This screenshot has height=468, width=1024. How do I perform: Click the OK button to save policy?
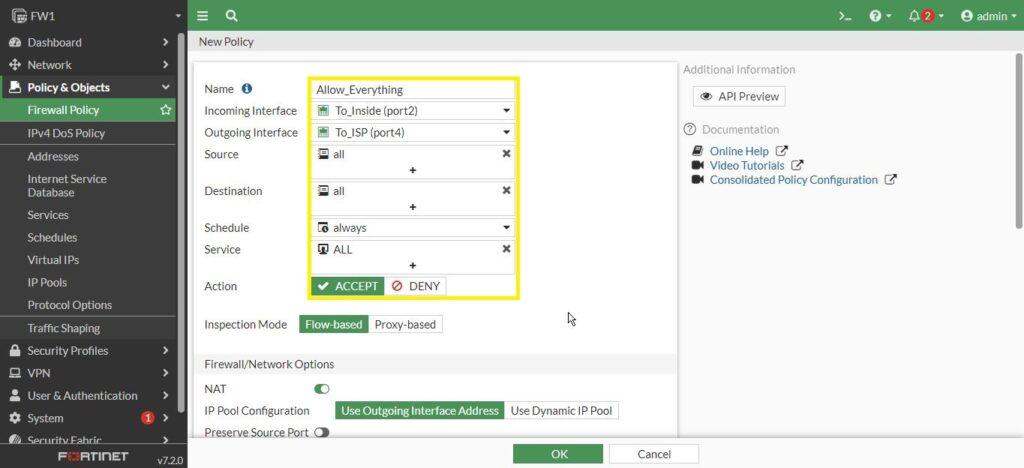[558, 454]
